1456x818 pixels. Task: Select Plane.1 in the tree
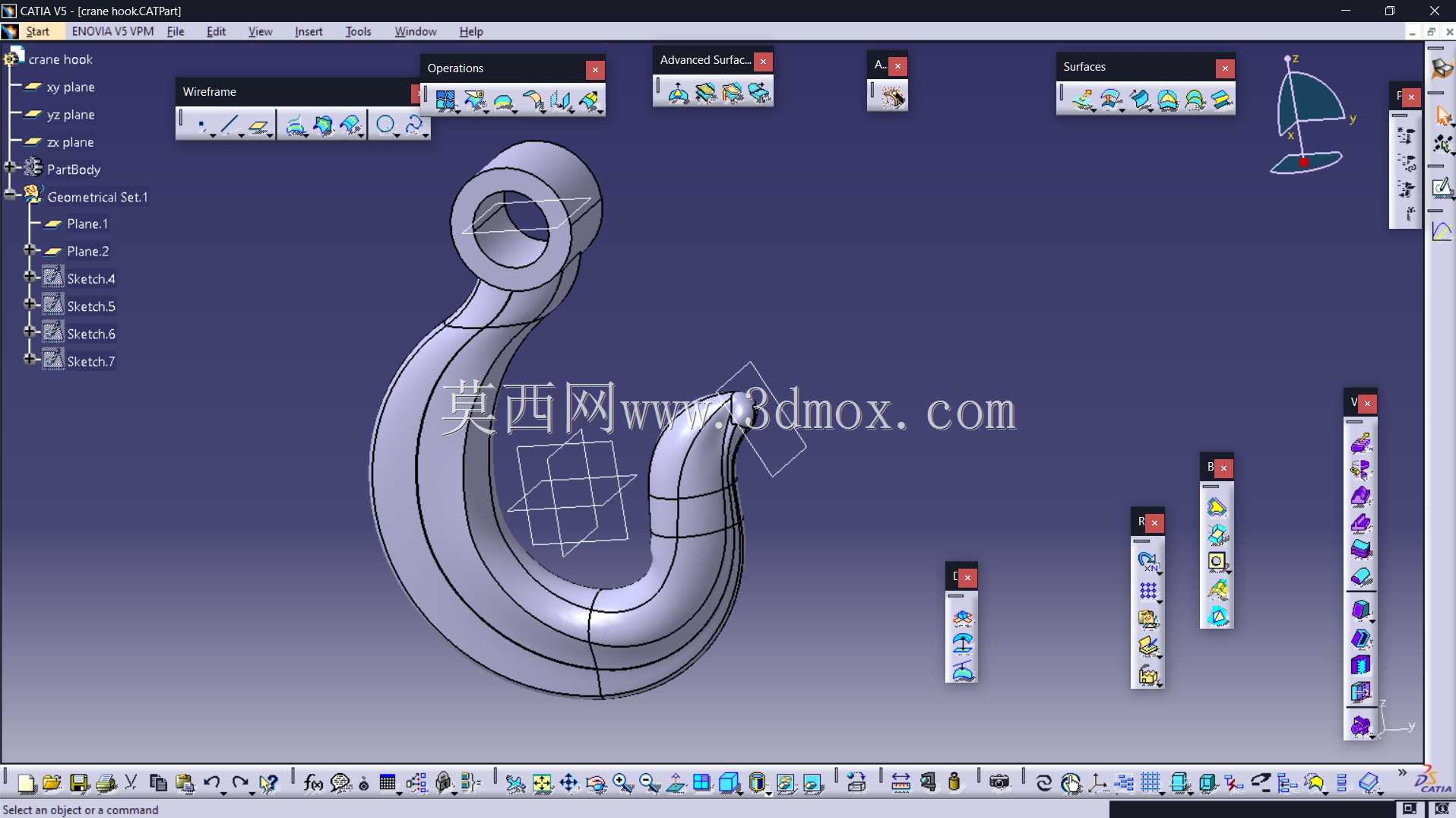pyautogui.click(x=87, y=224)
